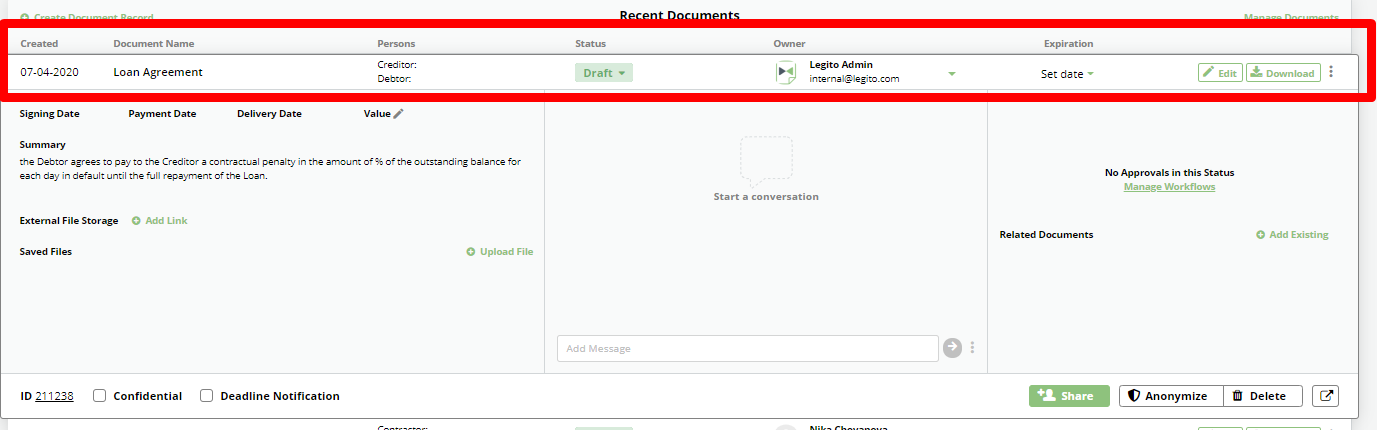This screenshot has width=1377, height=430.
Task: Toggle the Deadline Notification checkbox
Action: 207,396
